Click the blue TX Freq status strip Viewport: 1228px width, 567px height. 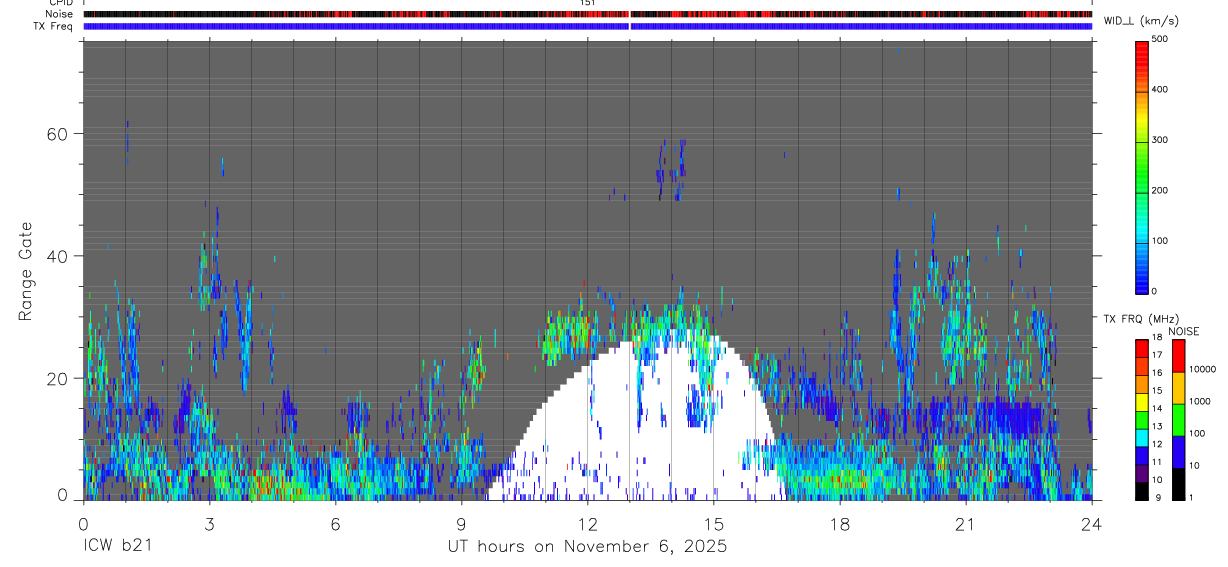(587, 26)
